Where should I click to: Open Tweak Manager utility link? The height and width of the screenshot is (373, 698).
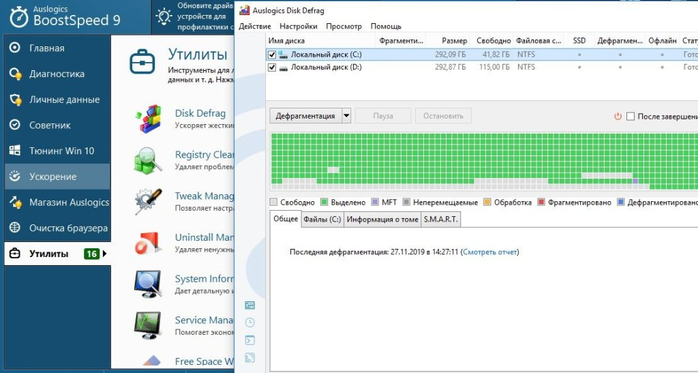pyautogui.click(x=204, y=196)
